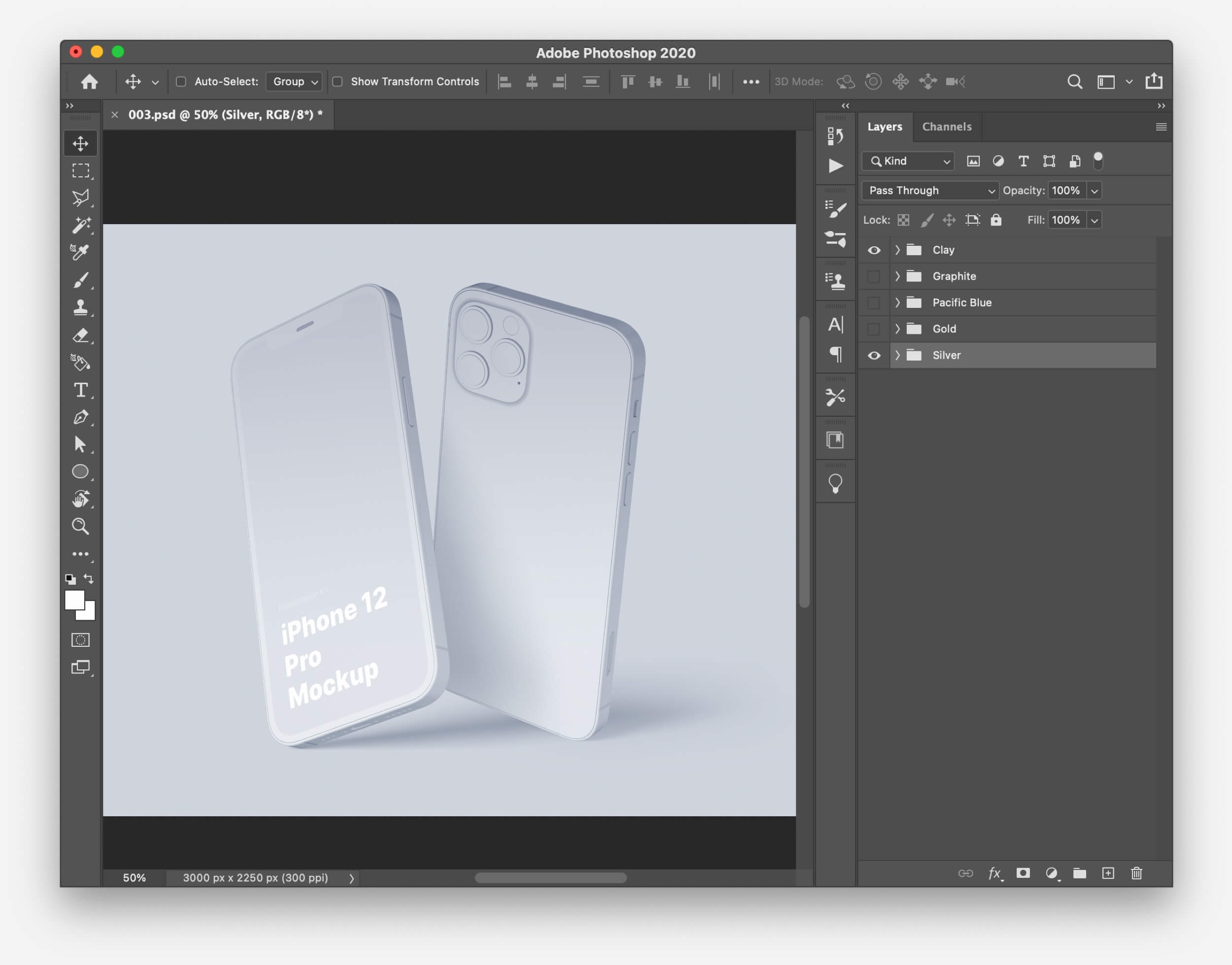Reset default foreground and background colors

pos(70,578)
